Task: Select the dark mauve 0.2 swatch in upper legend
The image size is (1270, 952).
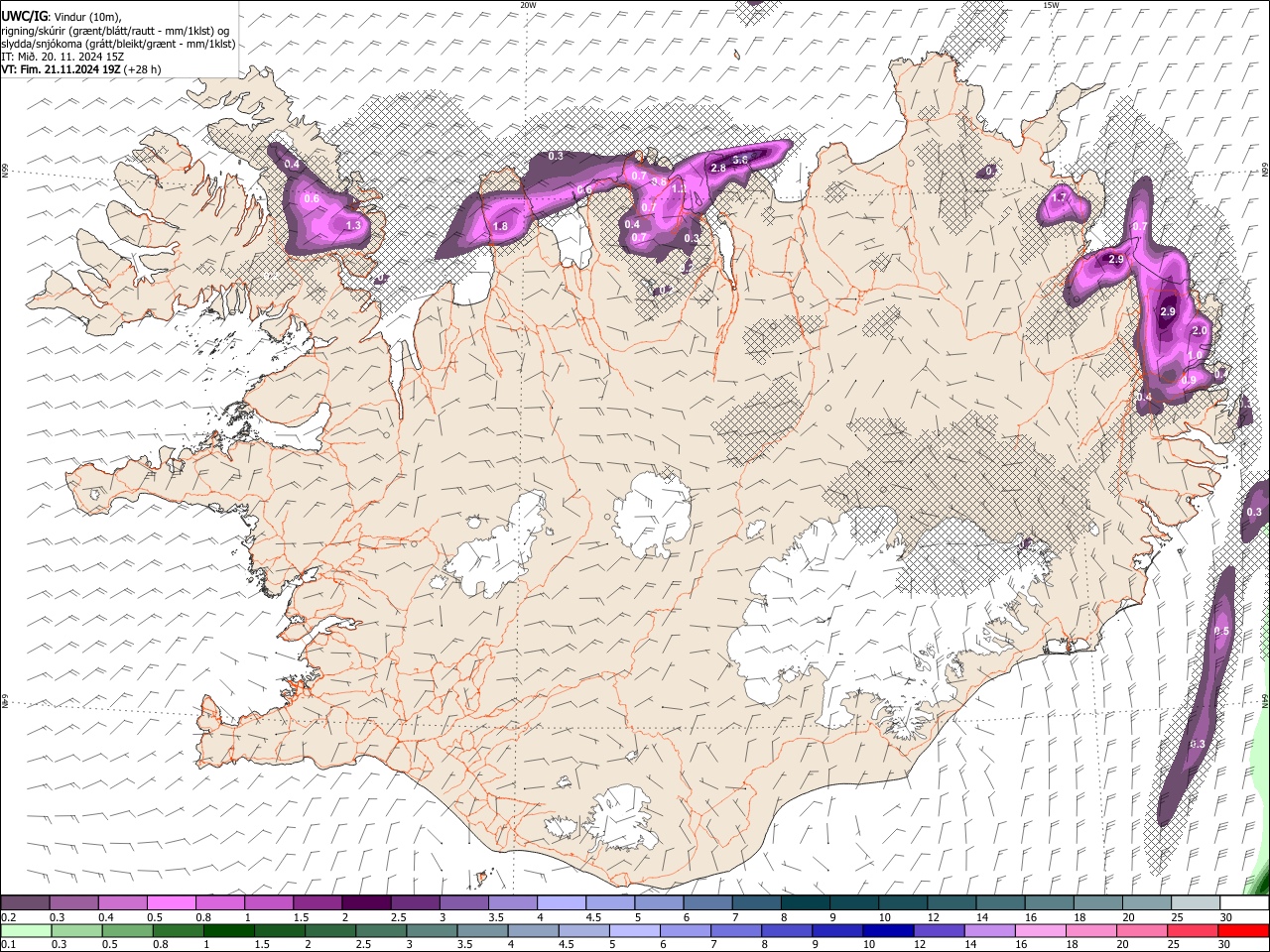Action: (26, 903)
